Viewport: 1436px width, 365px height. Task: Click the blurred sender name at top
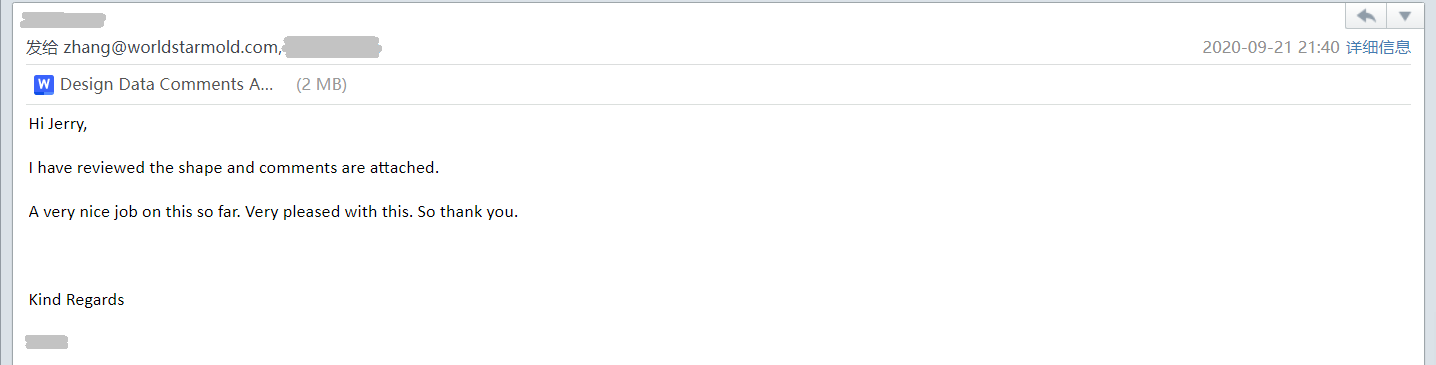coord(64,19)
